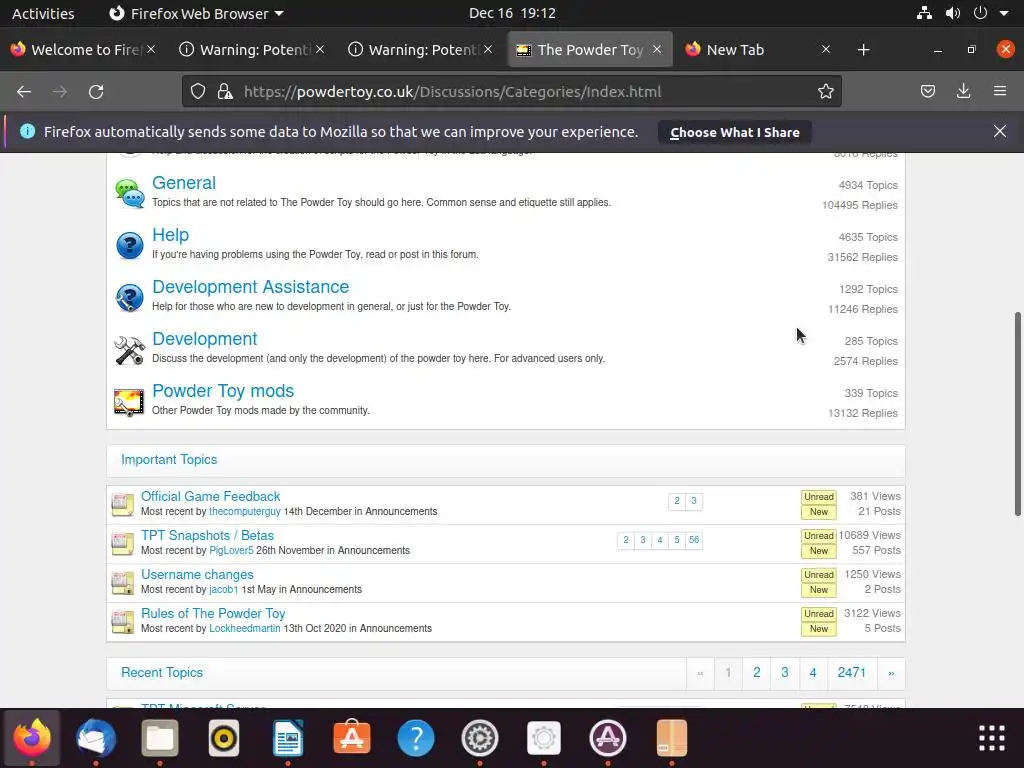The width and height of the screenshot is (1024, 768).
Task: Click the General forum speech bubbles icon
Action: point(129,193)
